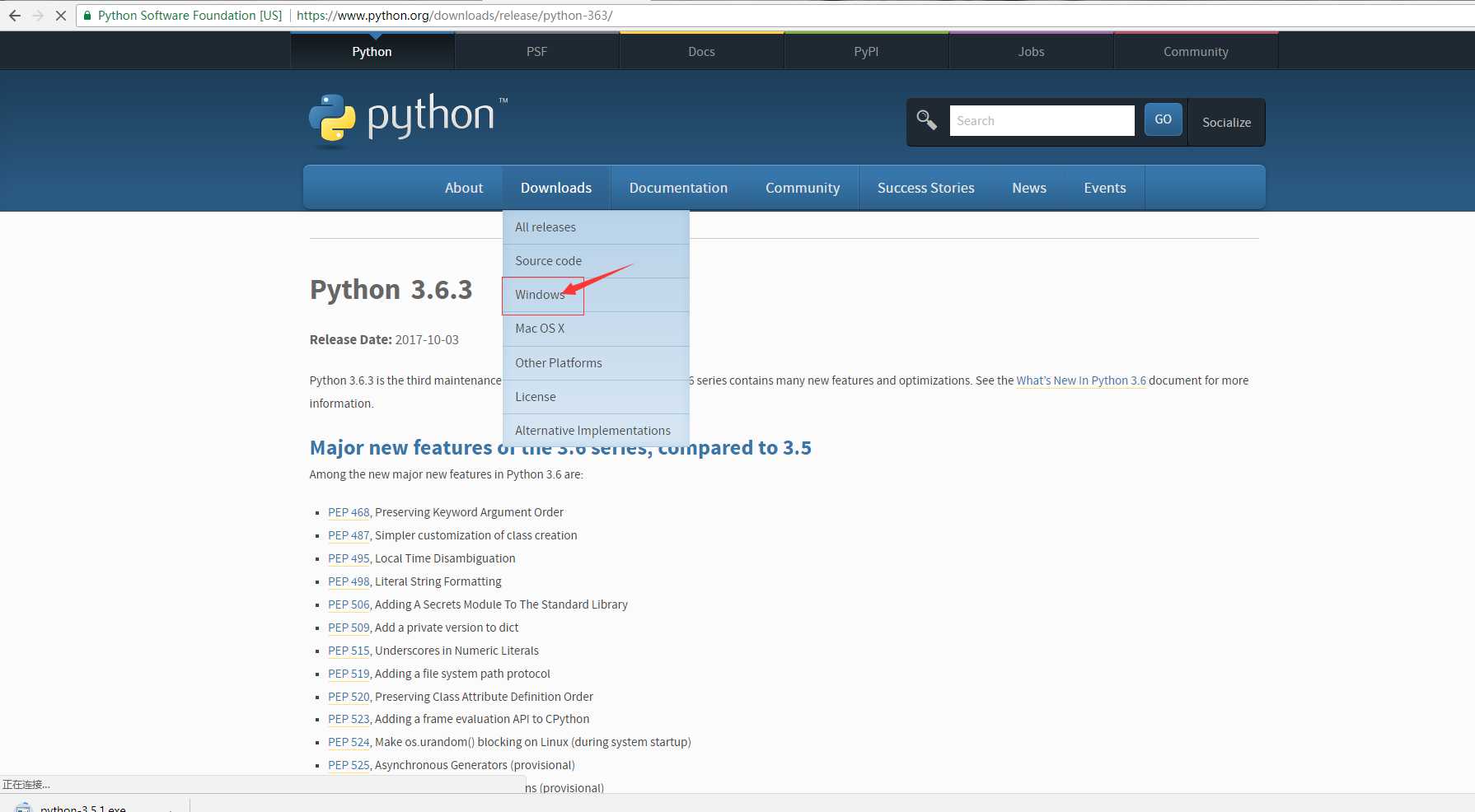Open What's New In Python 3.6 link
This screenshot has height=812, width=1475.
click(x=1081, y=380)
